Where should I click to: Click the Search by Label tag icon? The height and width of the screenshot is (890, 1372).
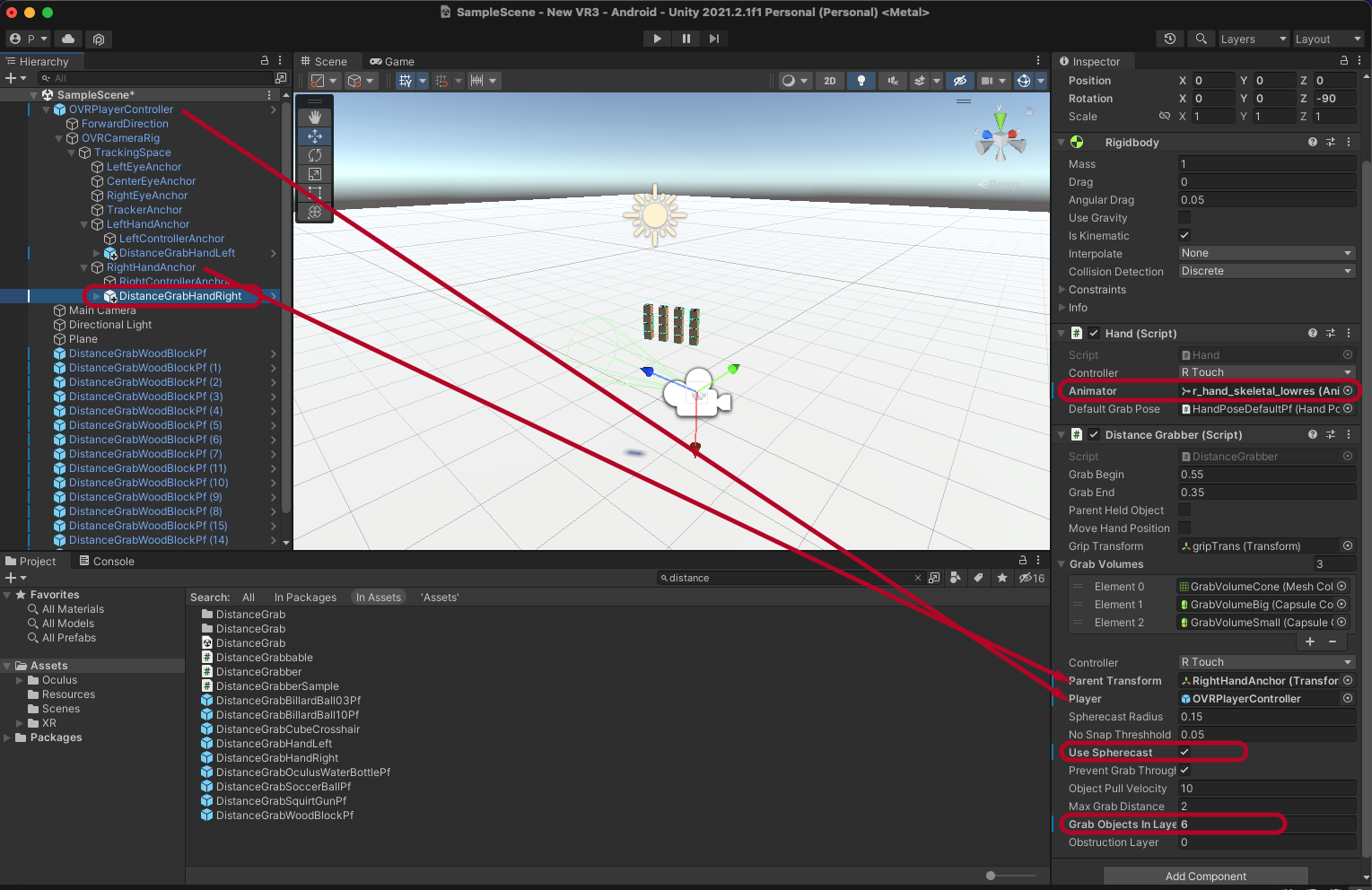click(979, 578)
